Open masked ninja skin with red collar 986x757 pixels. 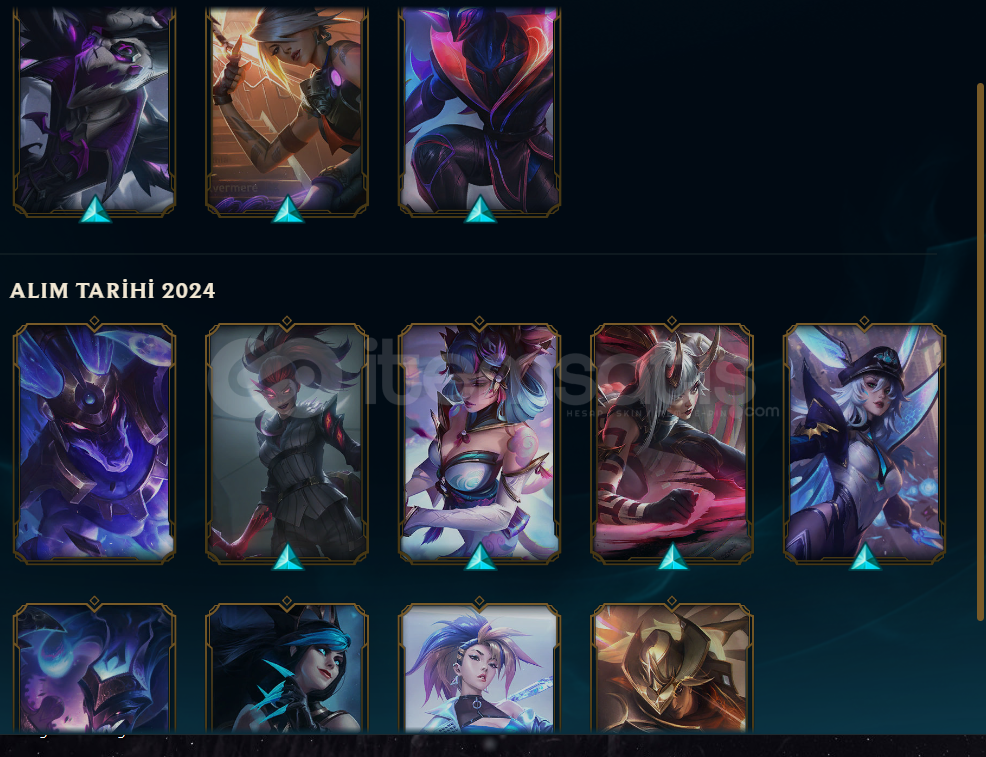point(479,111)
